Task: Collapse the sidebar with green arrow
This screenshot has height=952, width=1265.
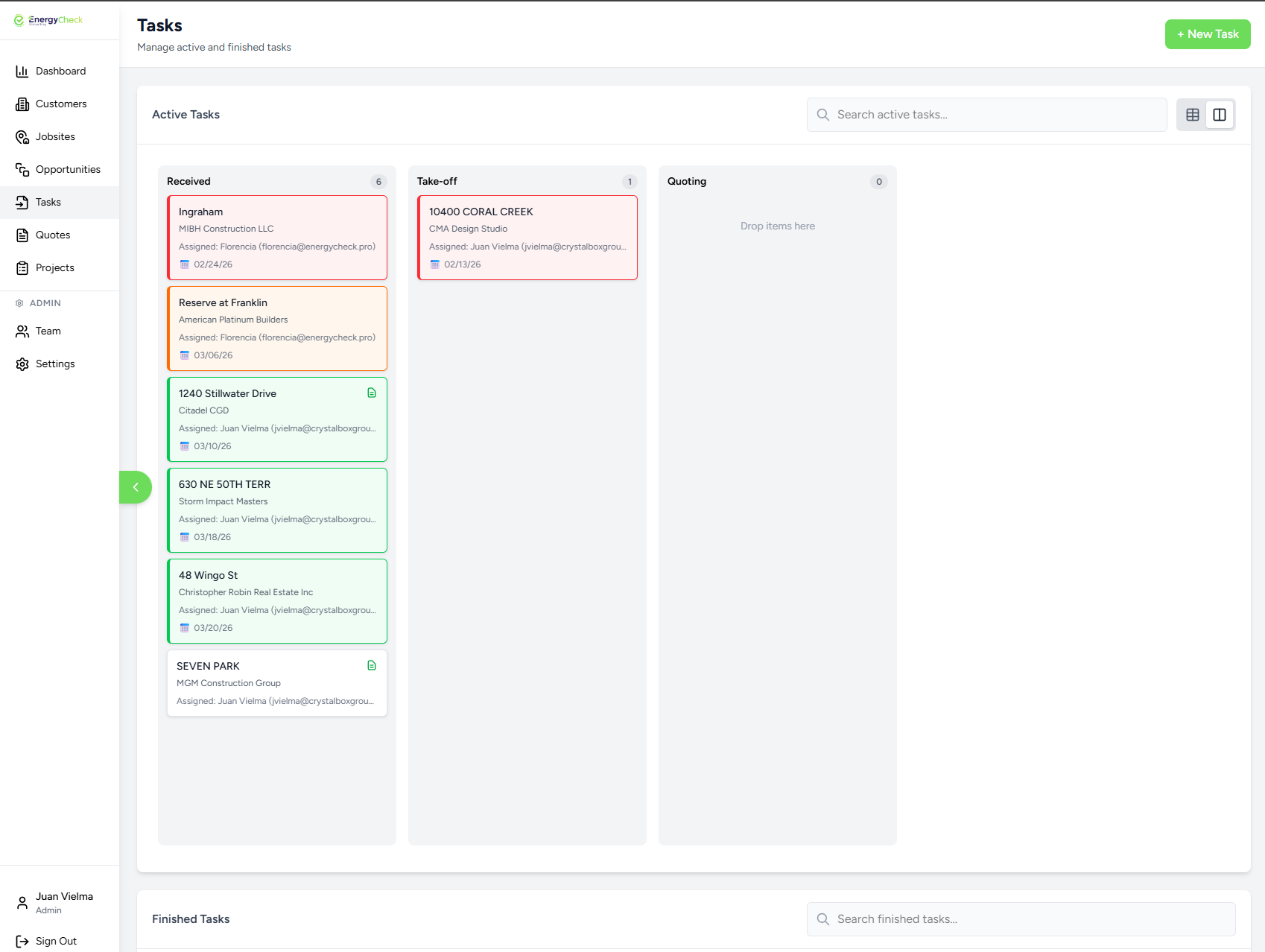Action: 136,487
